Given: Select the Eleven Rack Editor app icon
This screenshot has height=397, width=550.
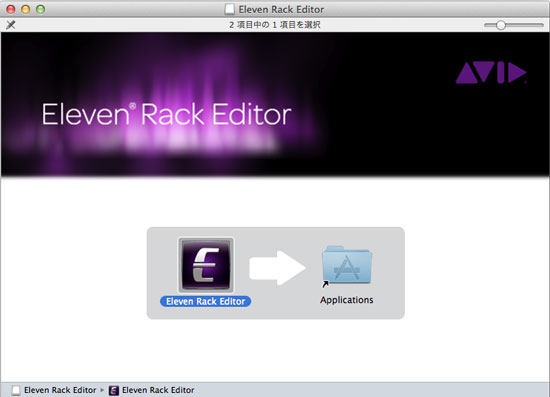Looking at the screenshot, I should coord(206,265).
